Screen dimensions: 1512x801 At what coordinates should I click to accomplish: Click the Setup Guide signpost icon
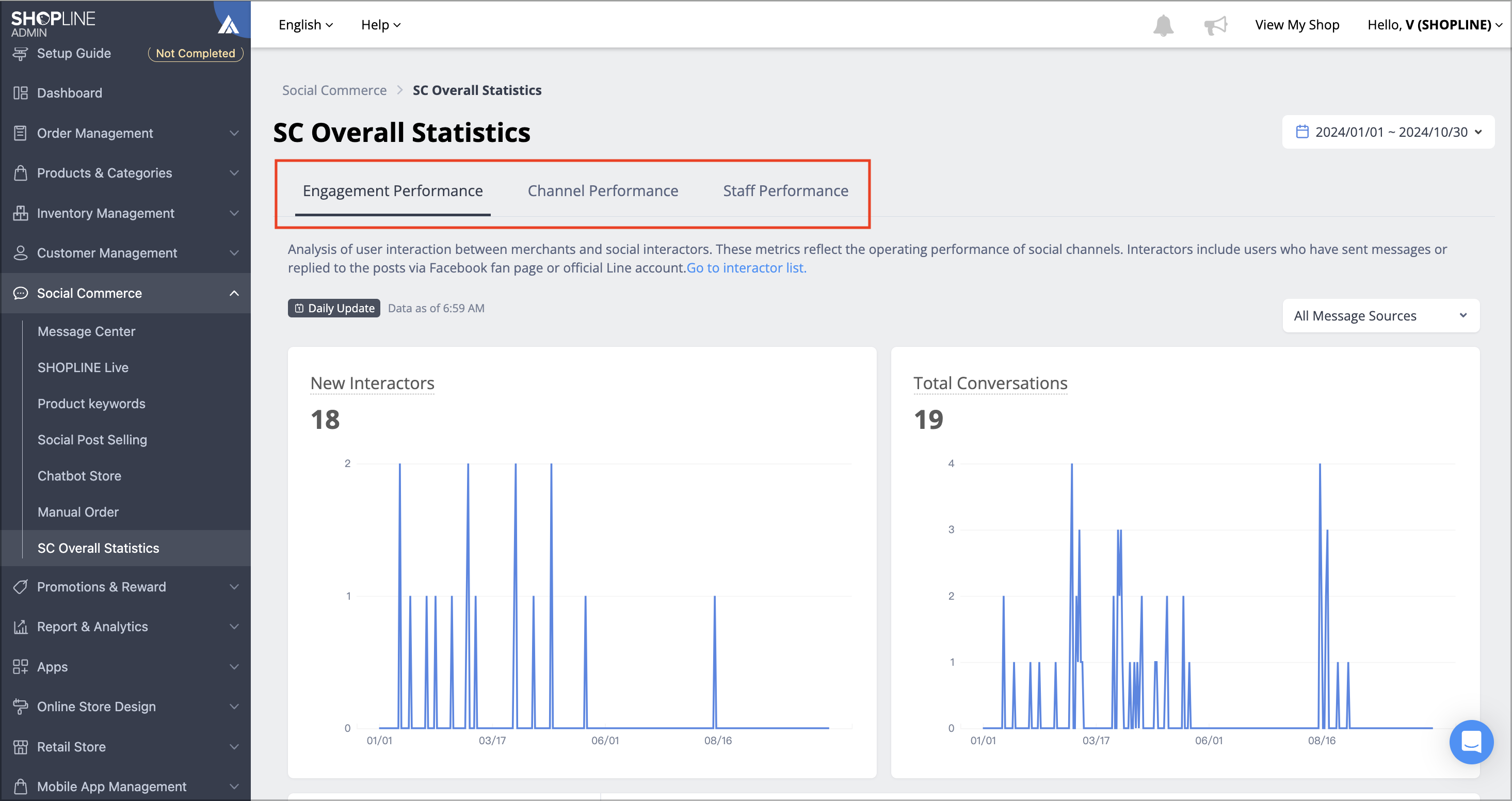[21, 54]
